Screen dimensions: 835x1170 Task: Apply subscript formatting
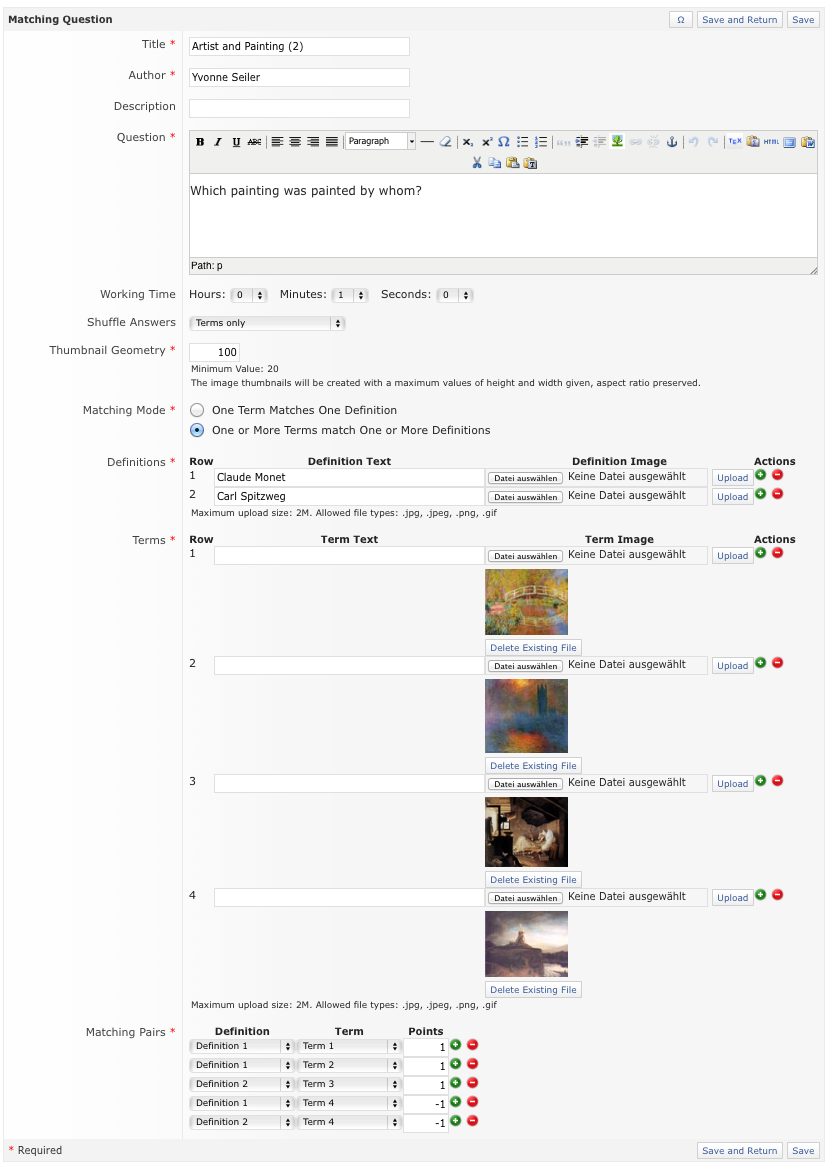468,142
